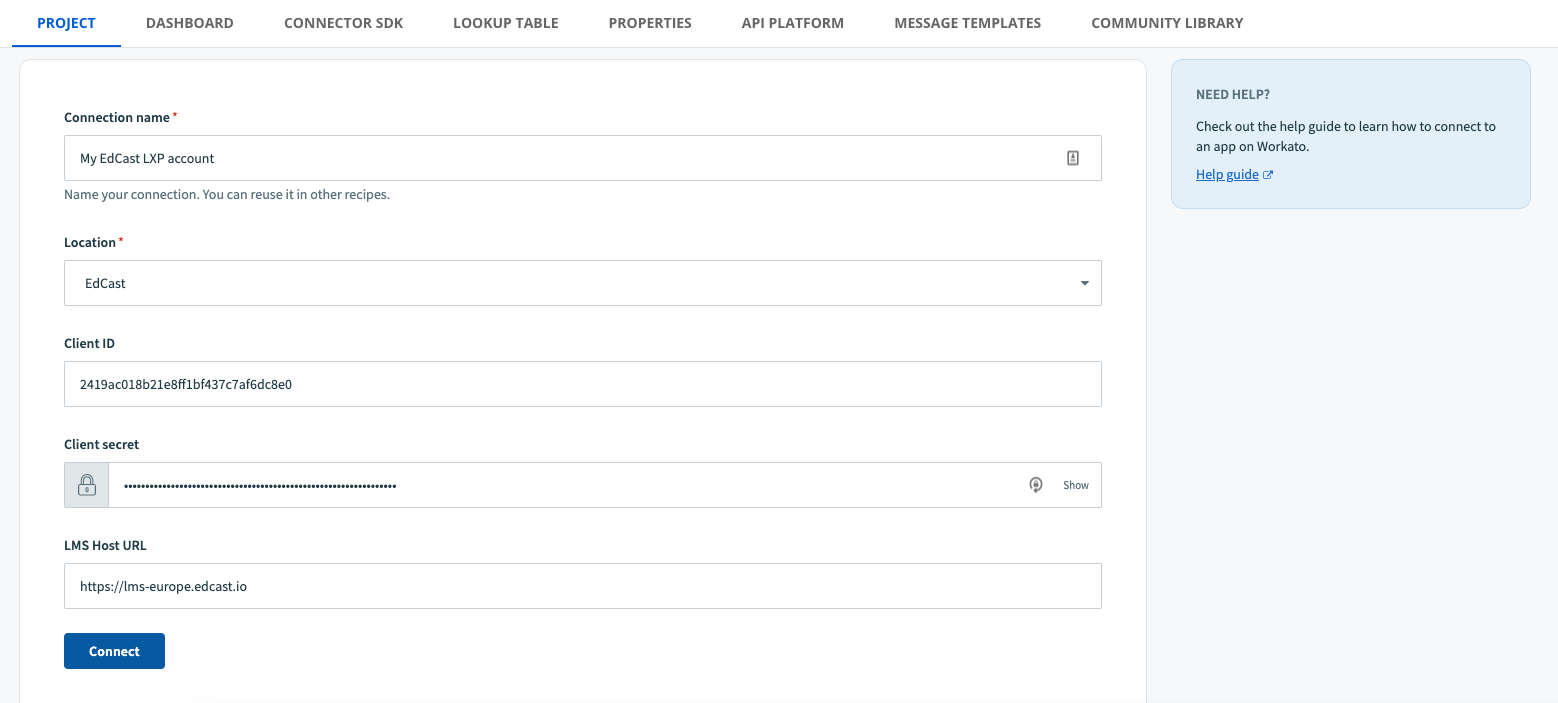Click the contact card icon in Connection name

click(x=1073, y=158)
